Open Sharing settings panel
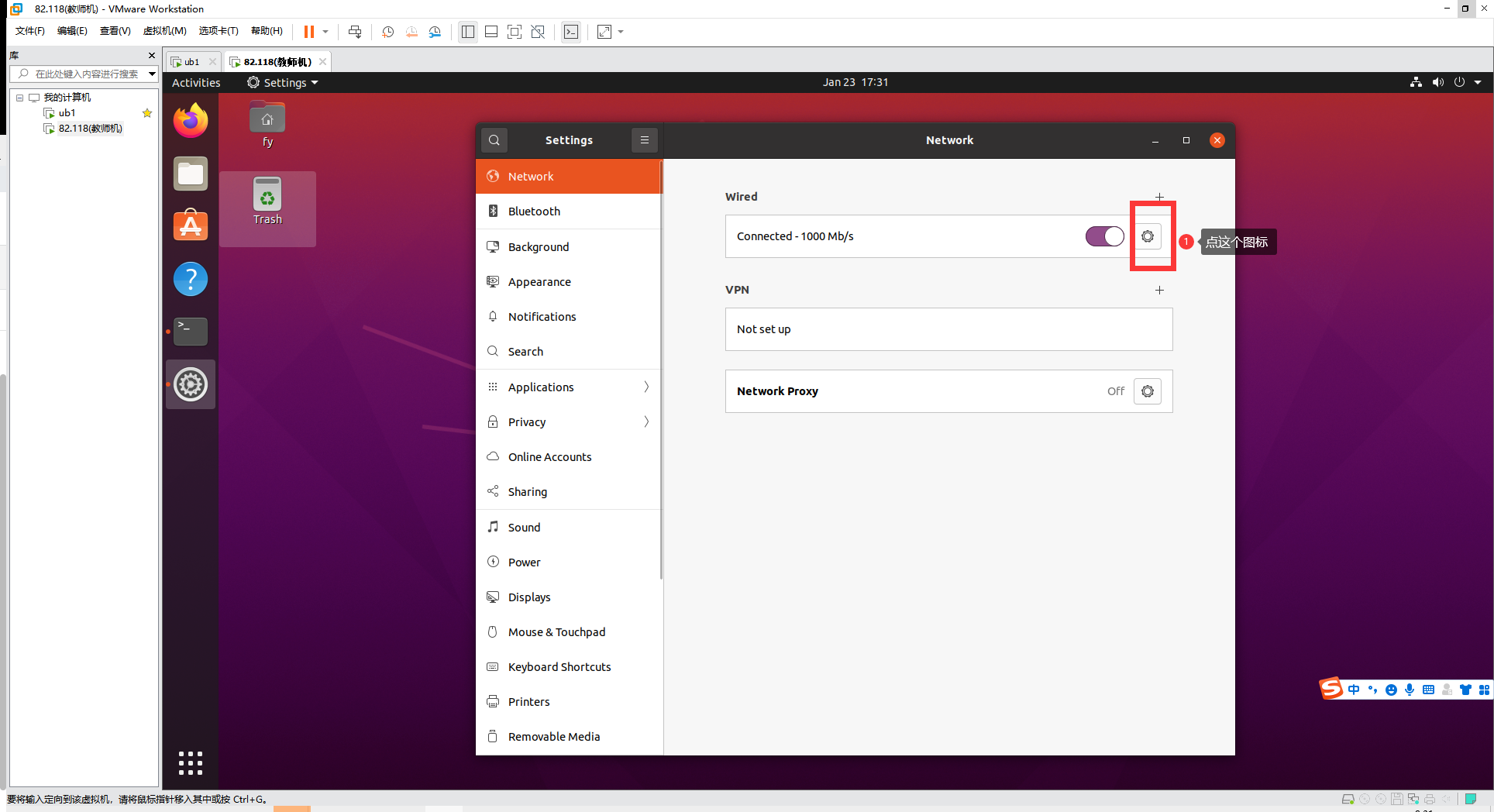Viewport: 1494px width, 812px height. click(x=569, y=492)
